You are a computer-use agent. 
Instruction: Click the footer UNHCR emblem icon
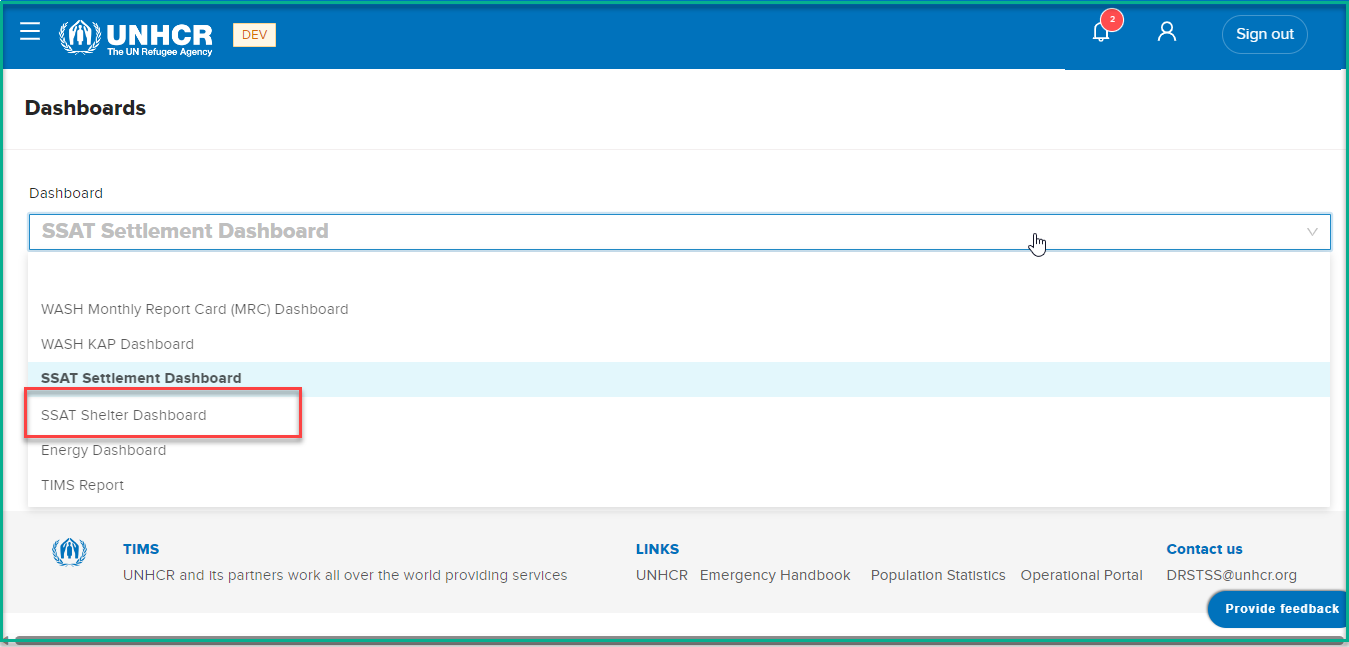(69, 552)
